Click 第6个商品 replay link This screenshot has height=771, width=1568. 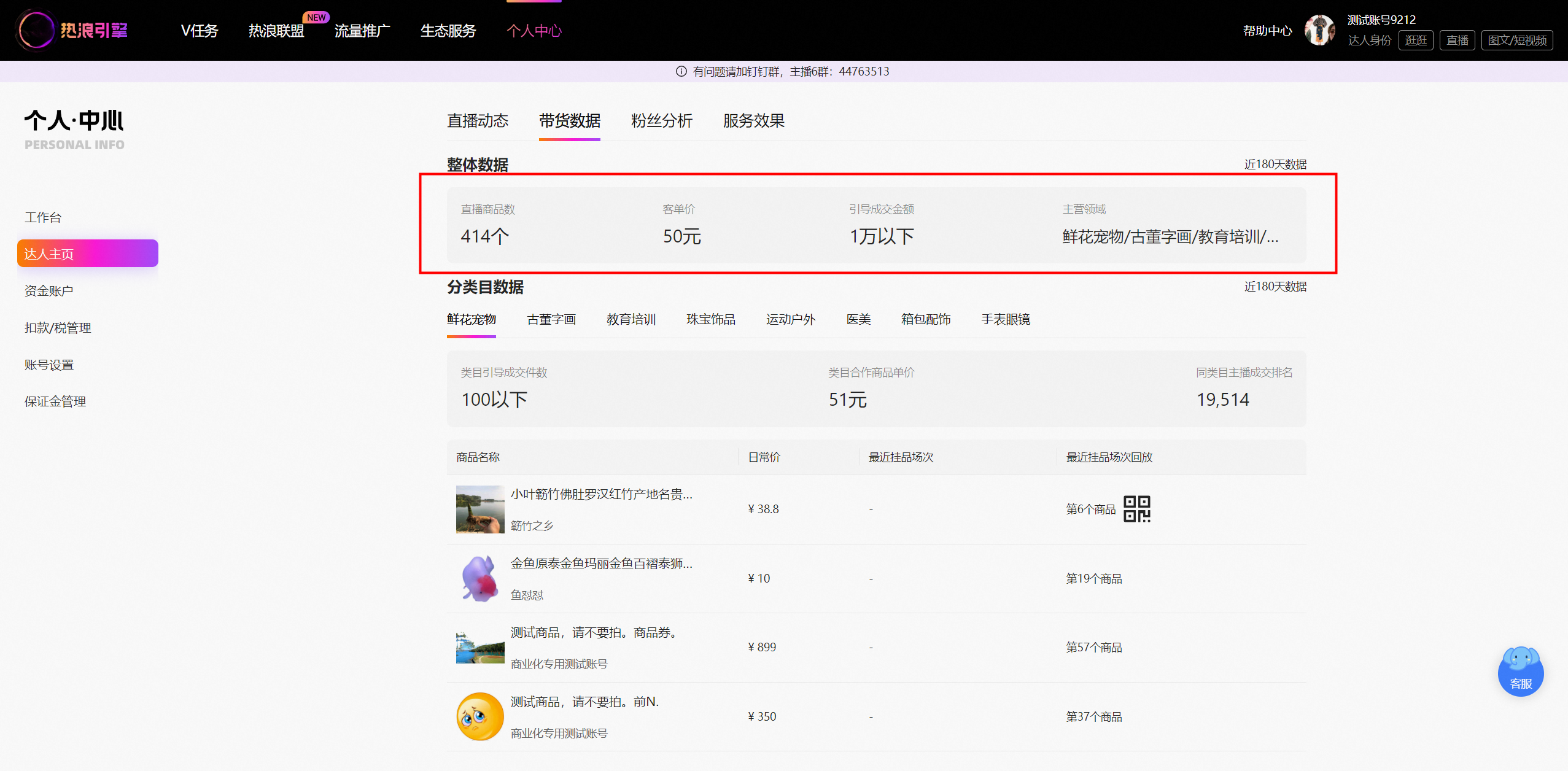click(x=1091, y=509)
